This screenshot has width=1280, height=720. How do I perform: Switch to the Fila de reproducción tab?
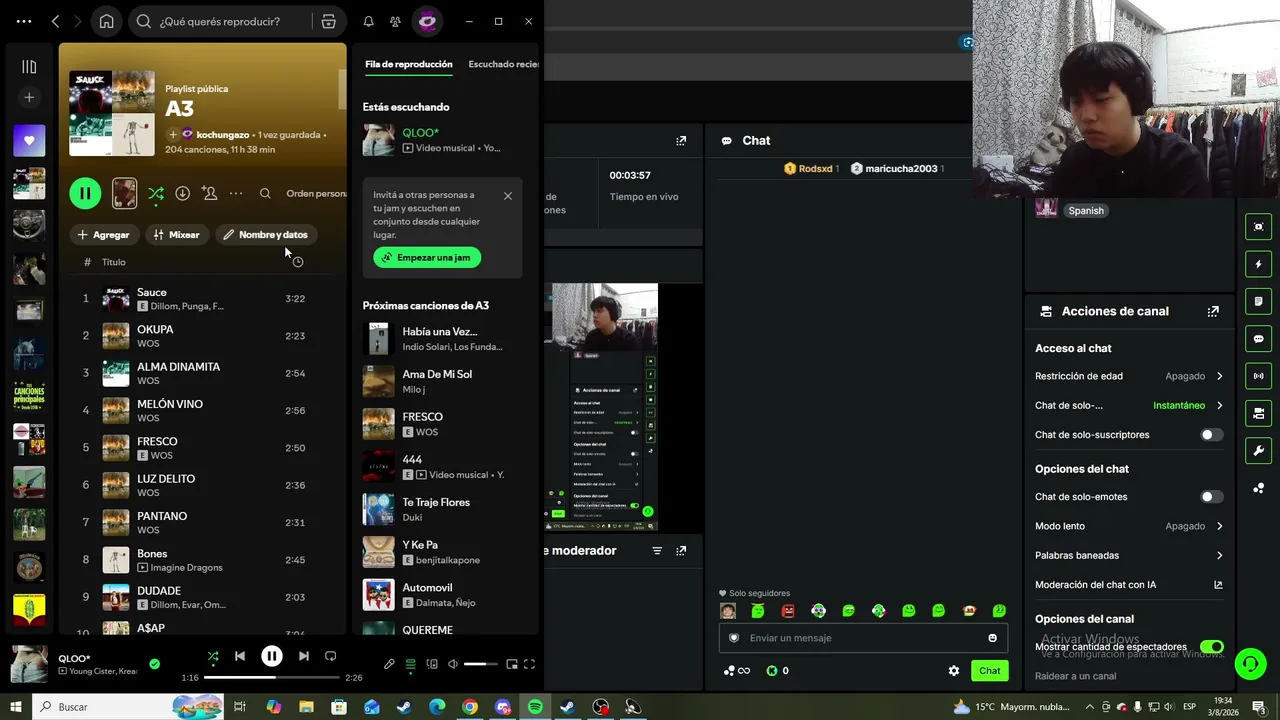[x=409, y=65]
